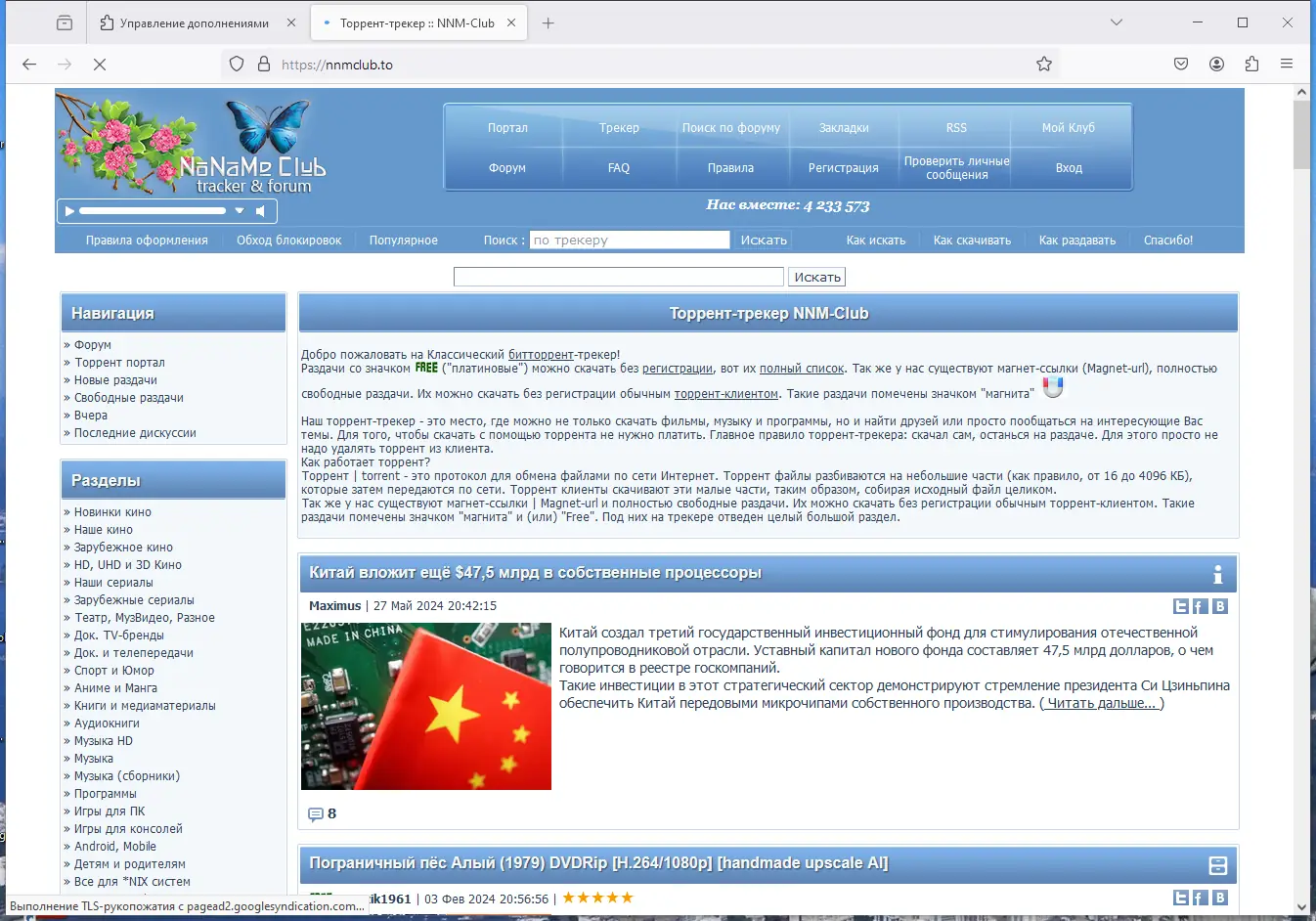This screenshot has height=921, width=1316.
Task: Open the Закладки menu item
Action: pyautogui.click(x=844, y=128)
